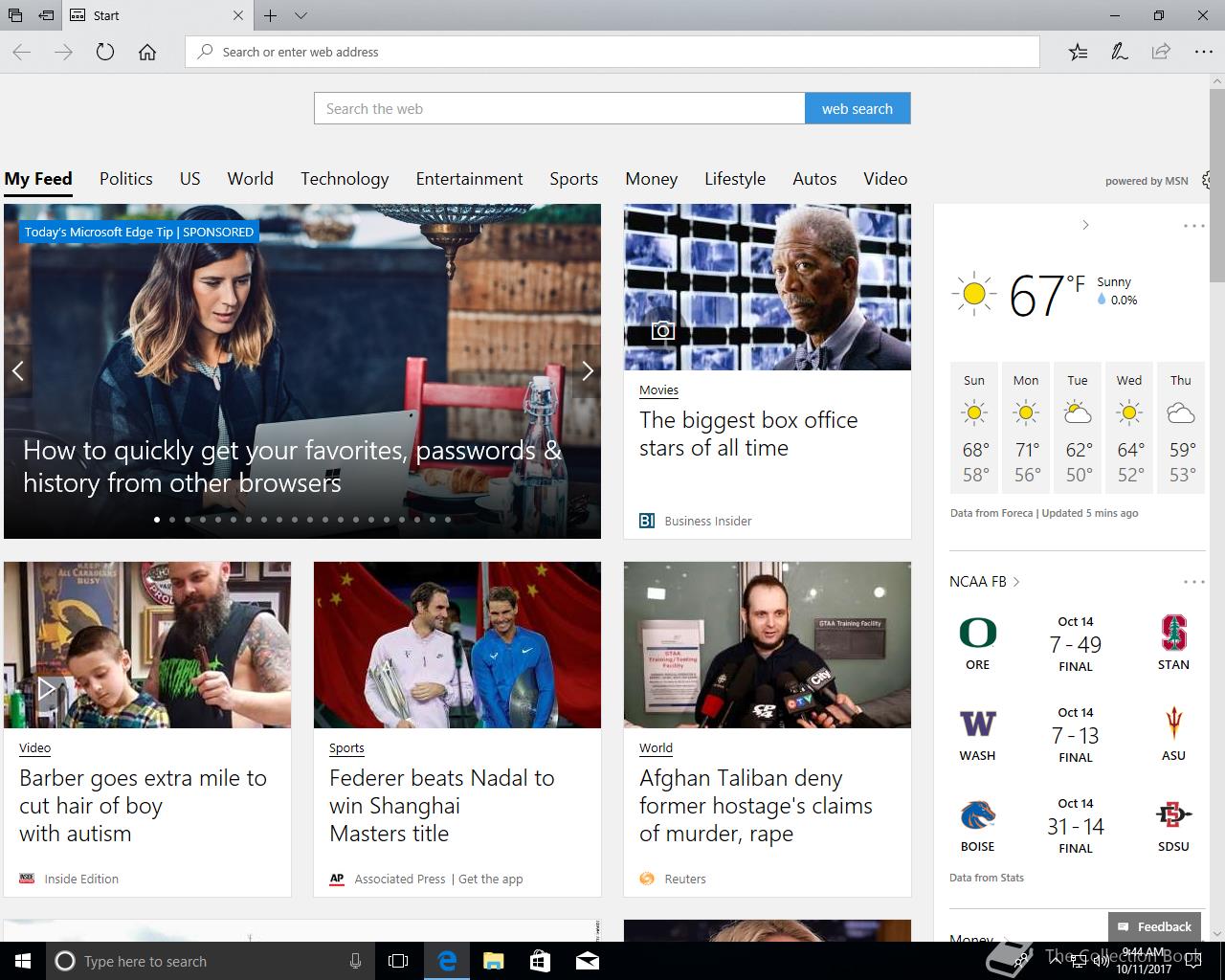1225x980 pixels.
Task: Open weather card more options dots
Action: [1193, 226]
